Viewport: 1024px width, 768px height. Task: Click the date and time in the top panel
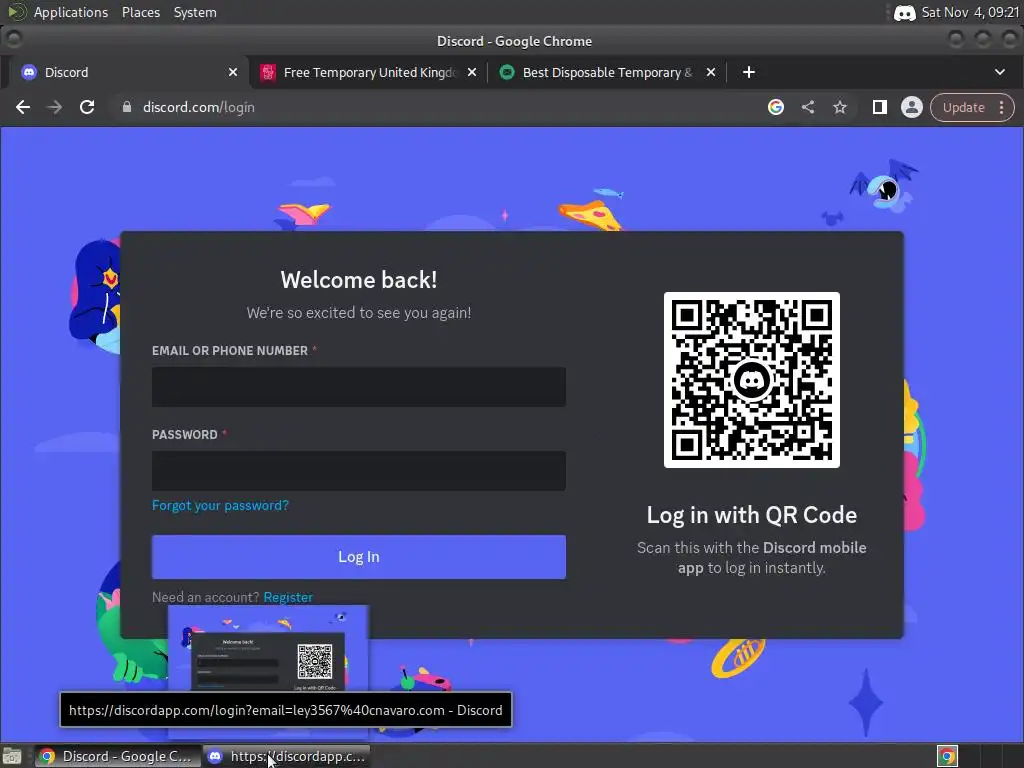coord(970,12)
